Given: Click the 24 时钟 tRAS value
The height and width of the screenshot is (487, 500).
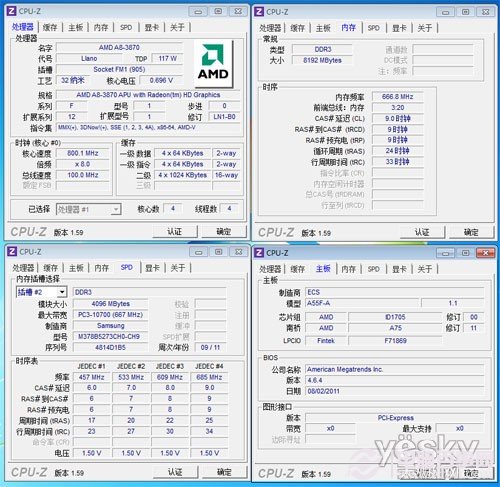Looking at the screenshot, I should 398,151.
